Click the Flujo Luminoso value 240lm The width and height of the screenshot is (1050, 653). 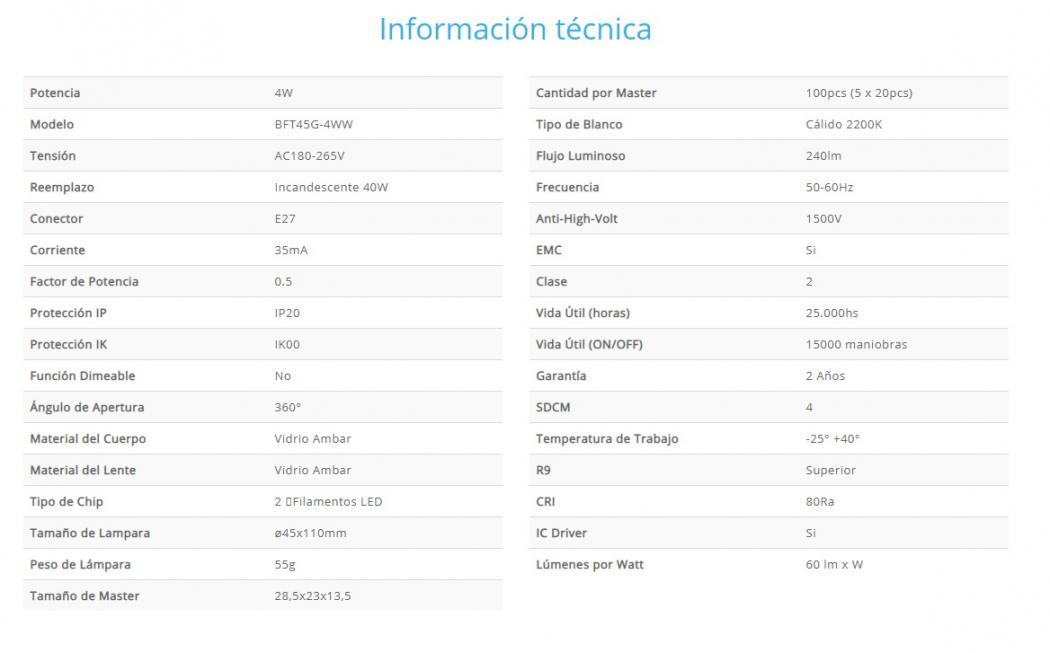[823, 156]
